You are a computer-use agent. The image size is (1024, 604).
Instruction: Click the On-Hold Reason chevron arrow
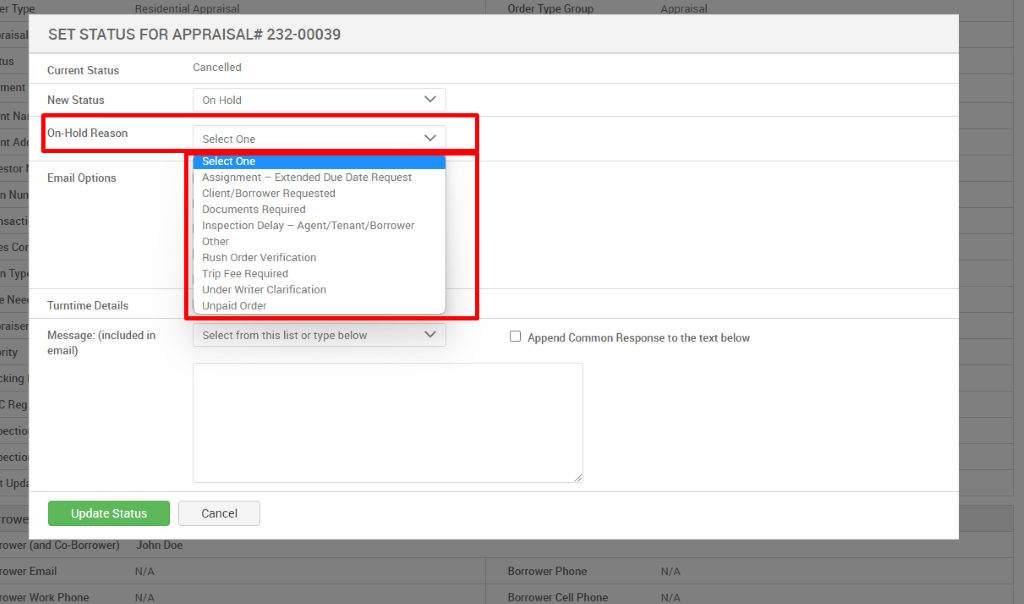click(x=430, y=136)
